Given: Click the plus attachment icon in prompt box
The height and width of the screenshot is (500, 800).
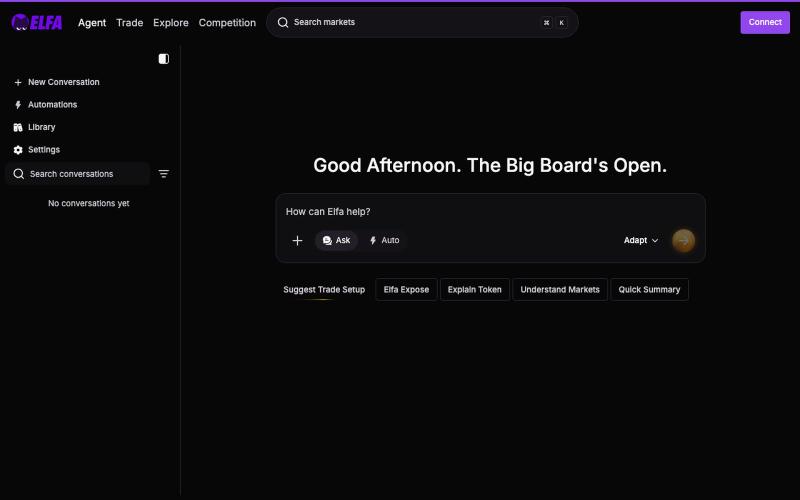Looking at the screenshot, I should click(297, 240).
